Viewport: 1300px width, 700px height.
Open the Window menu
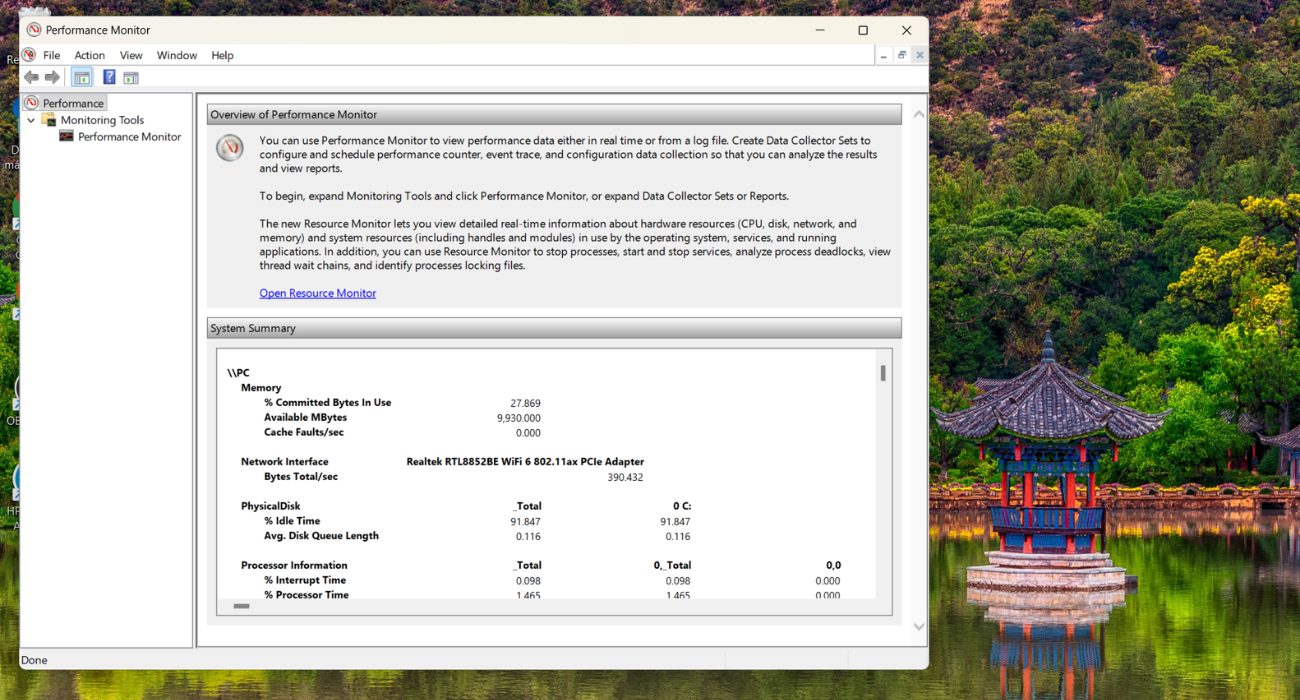(x=177, y=55)
